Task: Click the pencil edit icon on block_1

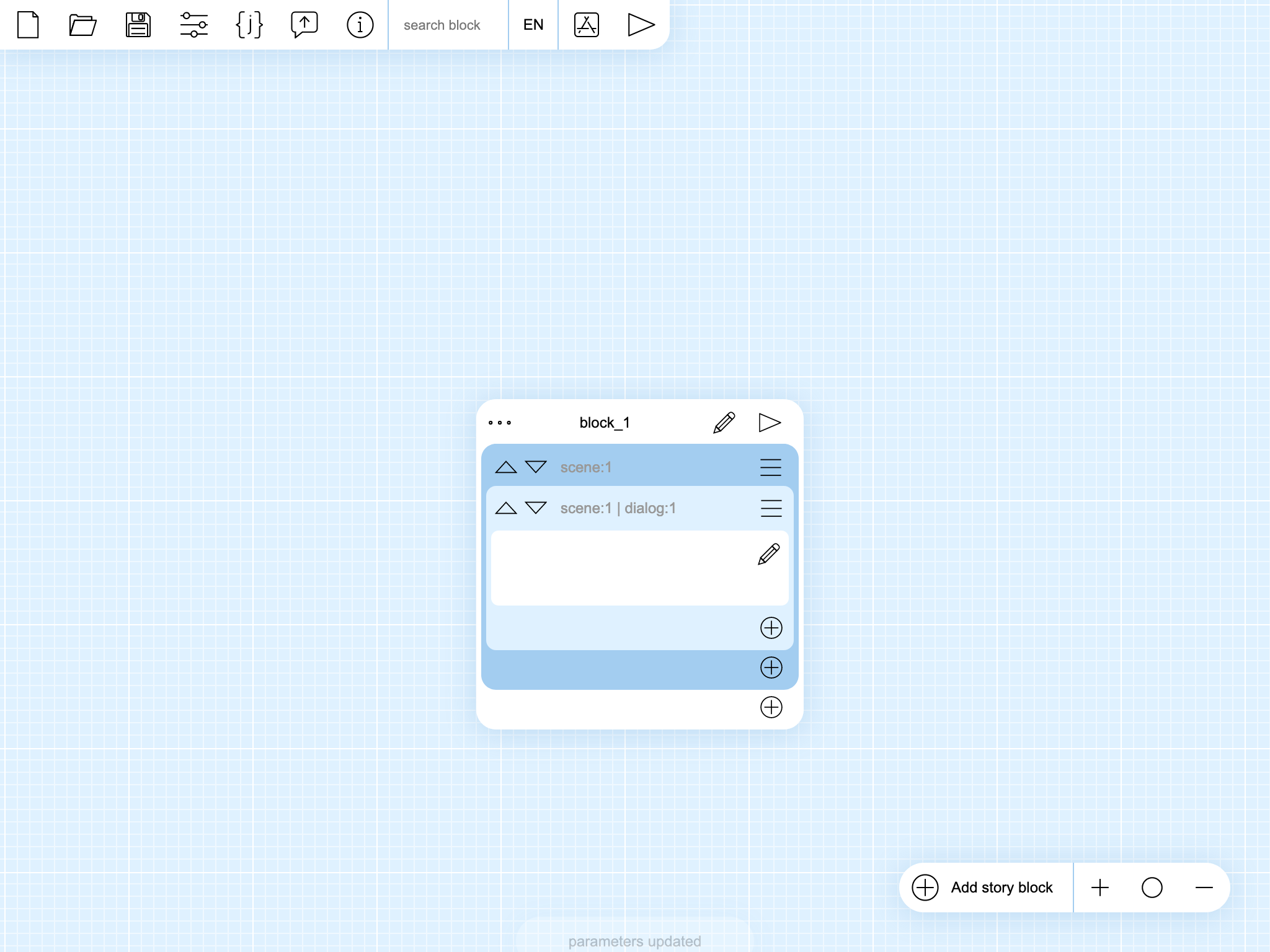Action: click(x=724, y=423)
